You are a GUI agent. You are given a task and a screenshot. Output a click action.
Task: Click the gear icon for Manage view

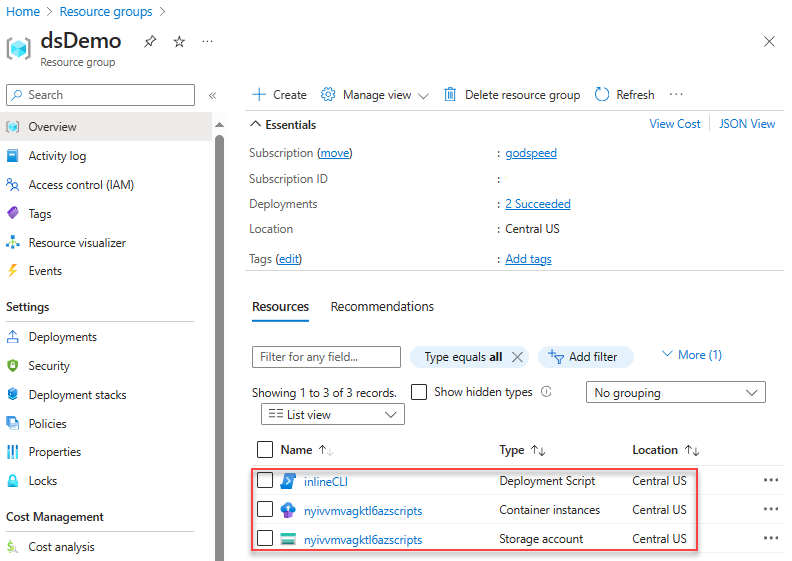point(328,94)
